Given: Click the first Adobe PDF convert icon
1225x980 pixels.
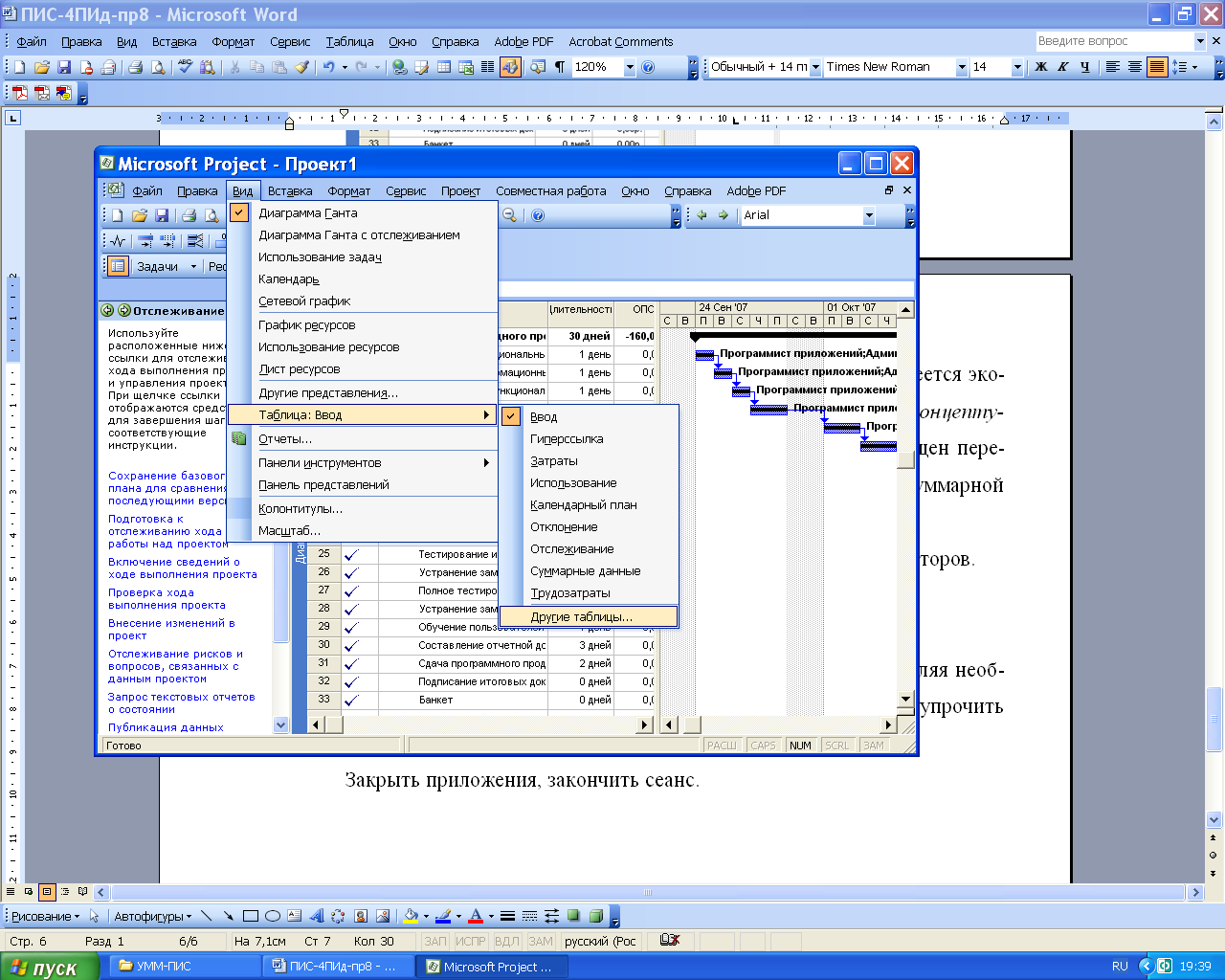Looking at the screenshot, I should coord(19,93).
